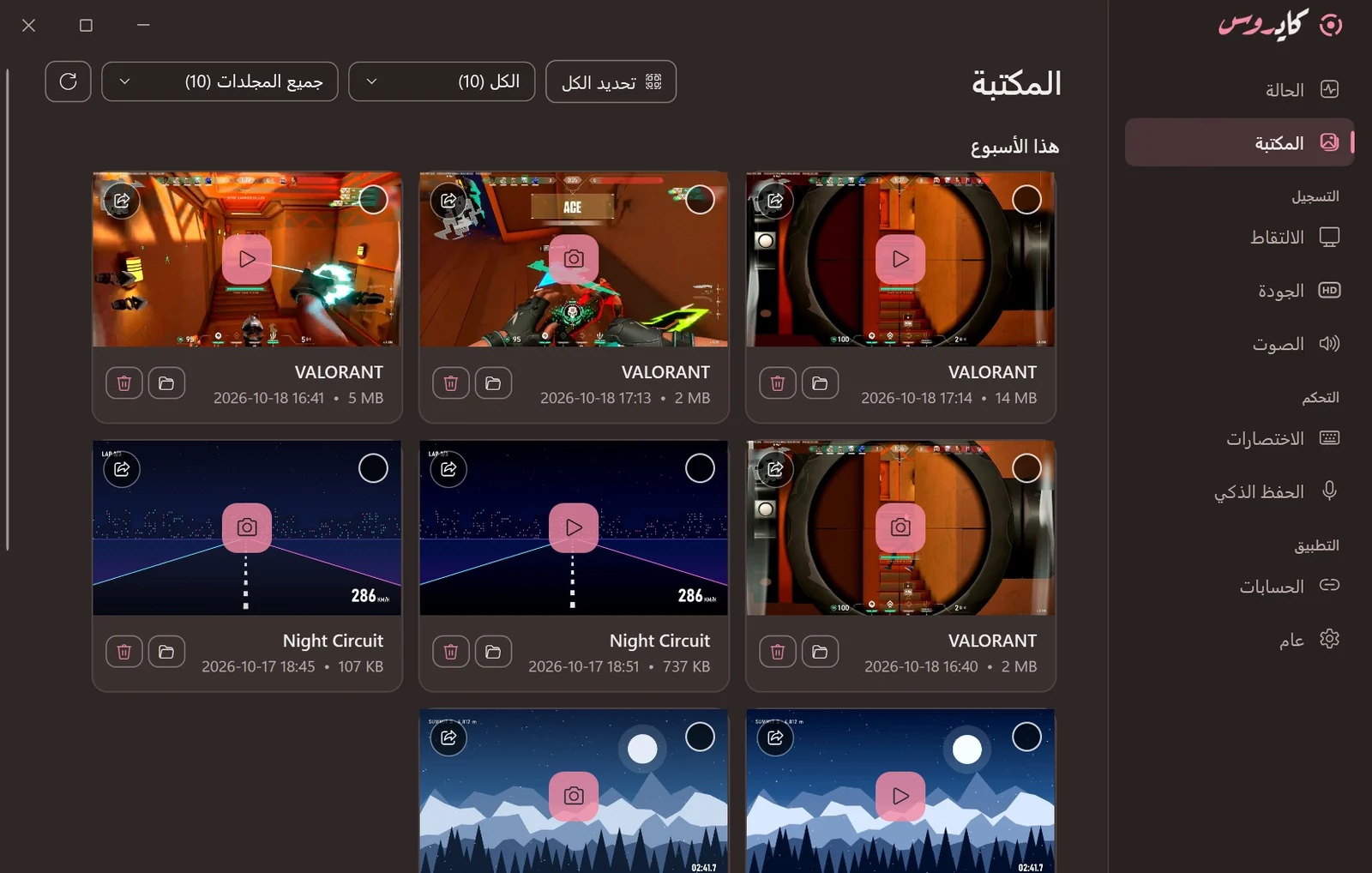
Task: Open the VALORANT ACE screenshot thumbnail
Action: 574,259
